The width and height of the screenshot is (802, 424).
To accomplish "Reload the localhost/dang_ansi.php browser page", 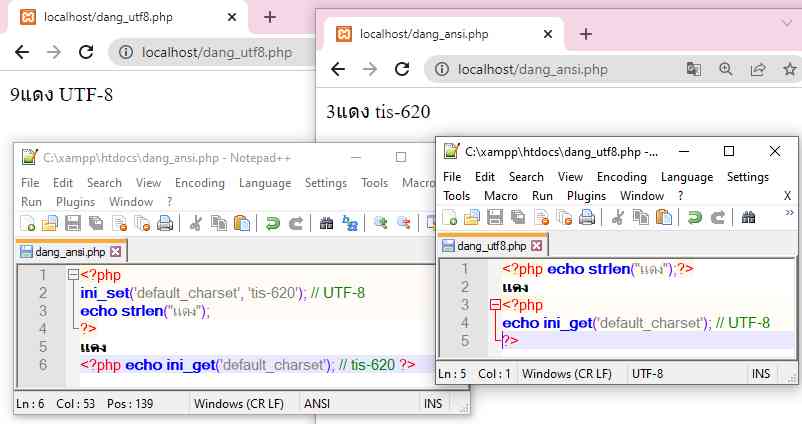I will (x=401, y=69).
